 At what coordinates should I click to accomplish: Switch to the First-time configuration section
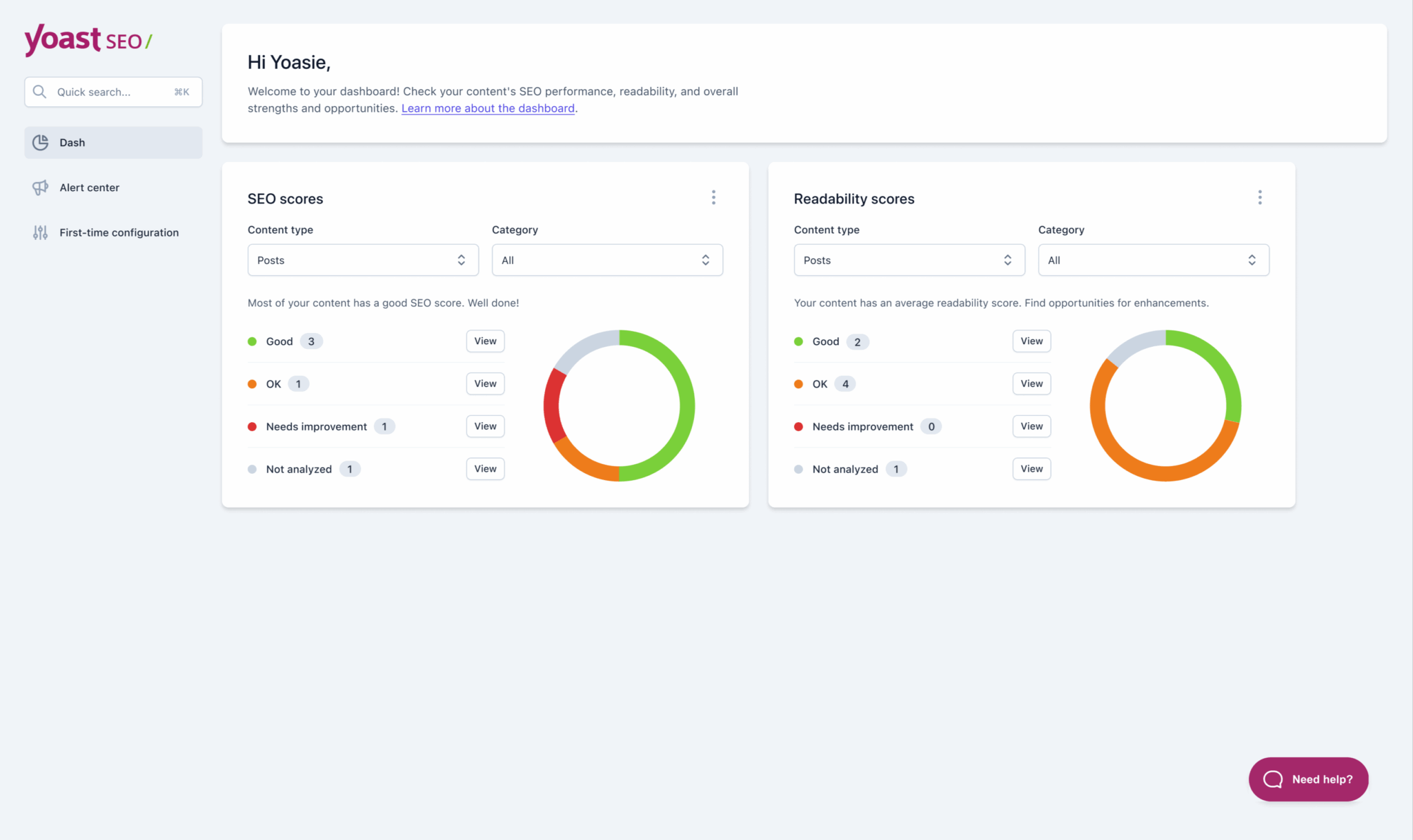tap(118, 232)
